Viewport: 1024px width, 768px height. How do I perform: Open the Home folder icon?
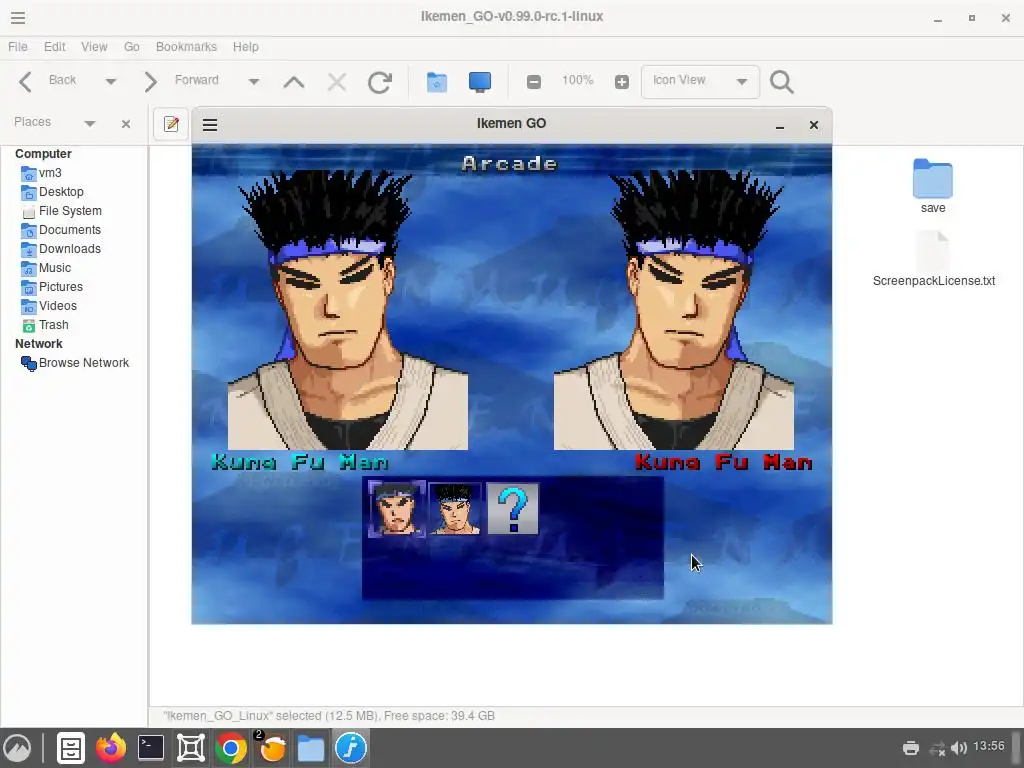437,82
